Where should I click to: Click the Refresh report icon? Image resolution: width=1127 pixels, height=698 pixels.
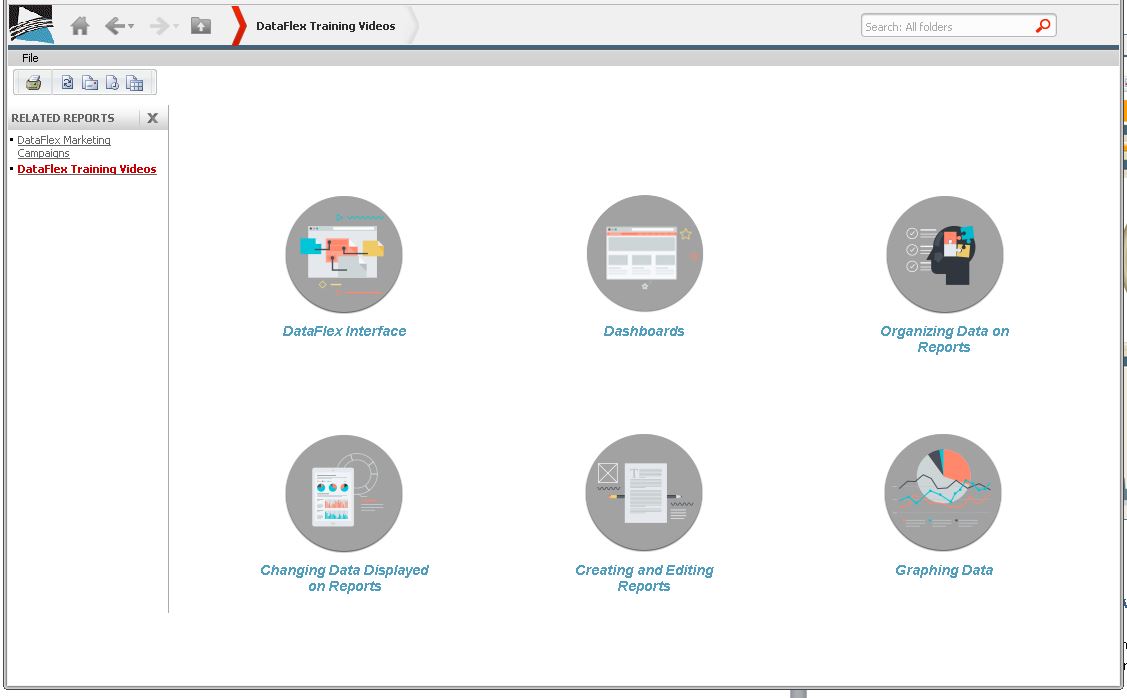coord(67,83)
